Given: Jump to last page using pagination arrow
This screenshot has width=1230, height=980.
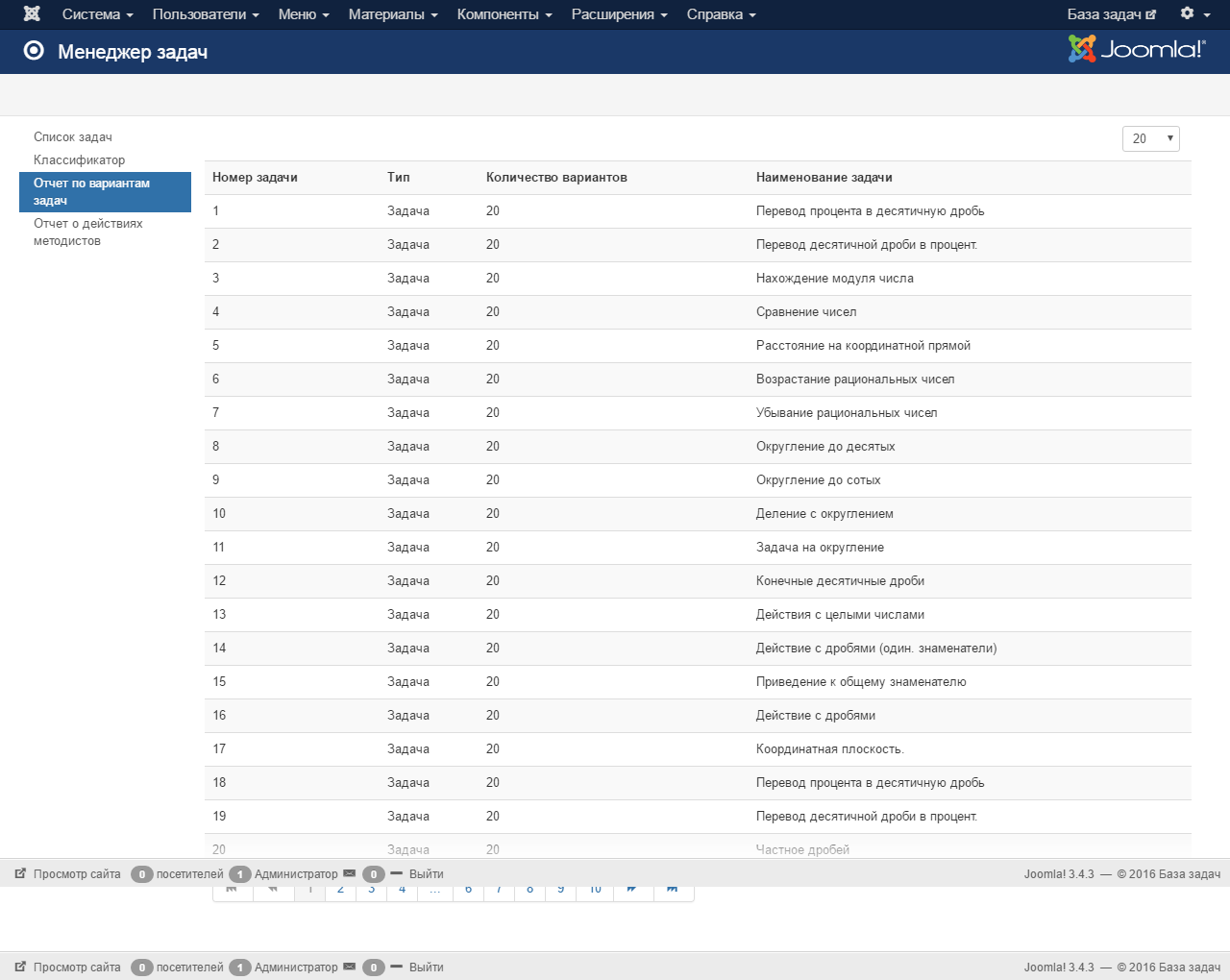Looking at the screenshot, I should pos(673,891).
